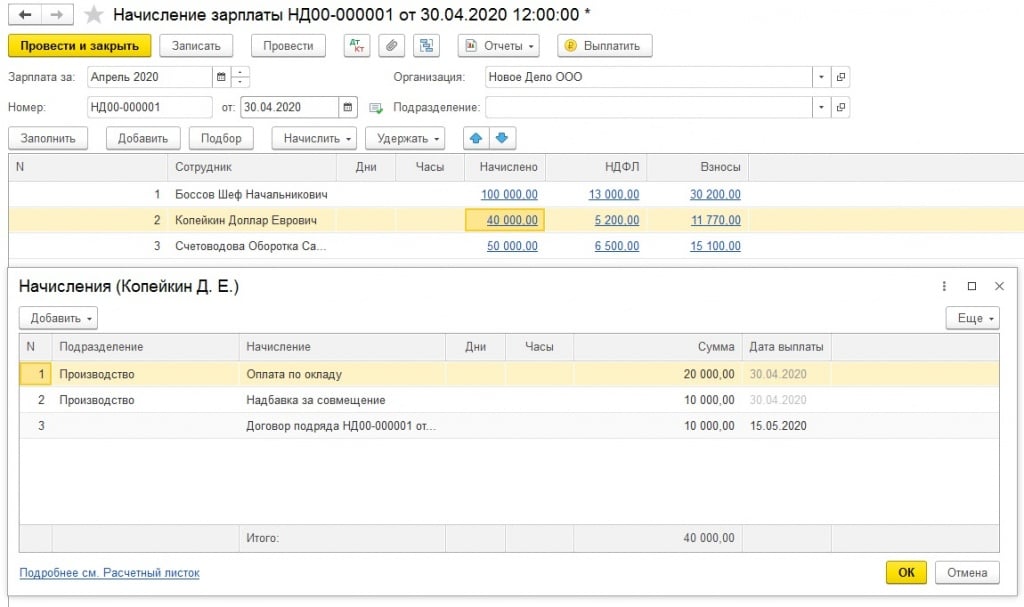
Task: Open the document structure icon
Action: (426, 46)
